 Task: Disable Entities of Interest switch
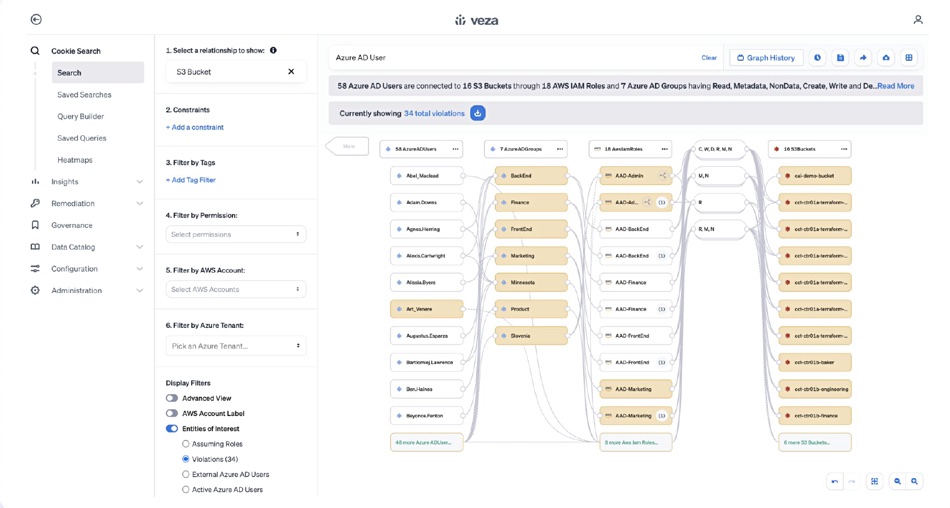172,429
